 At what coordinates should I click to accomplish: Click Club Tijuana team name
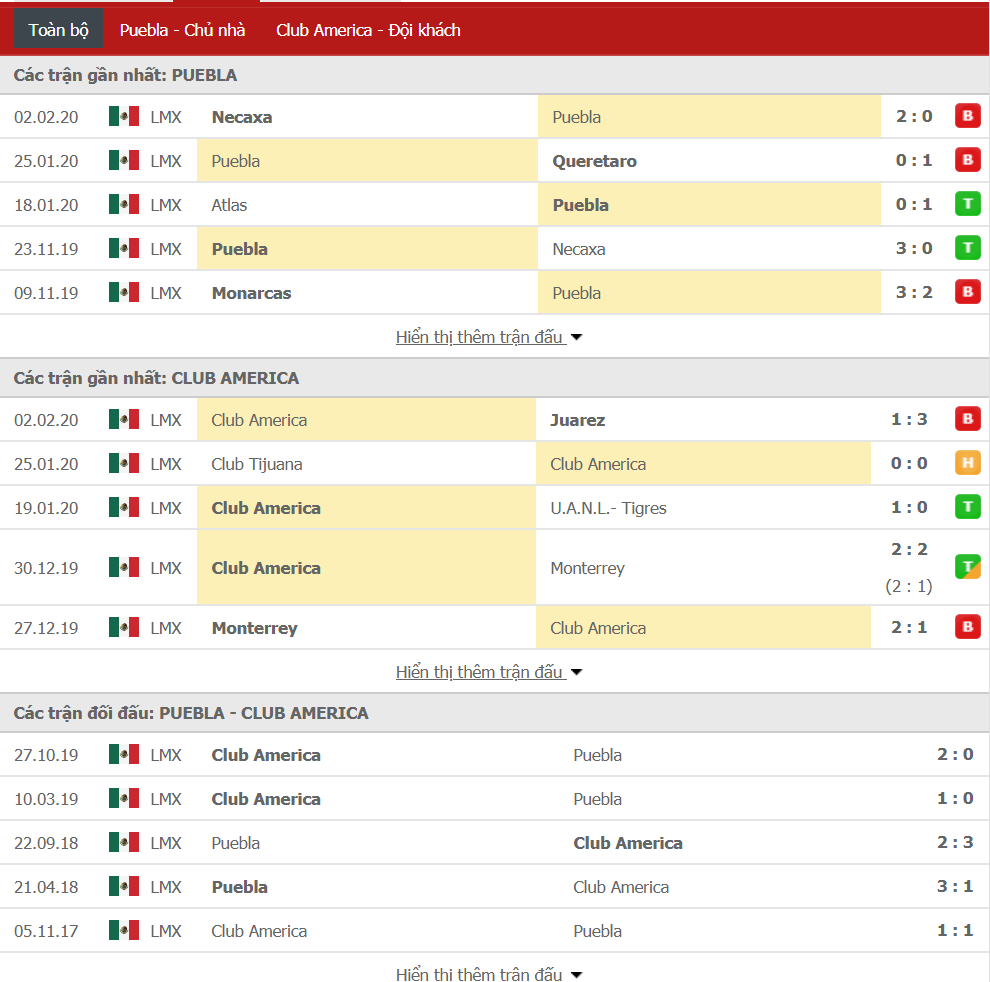(256, 464)
